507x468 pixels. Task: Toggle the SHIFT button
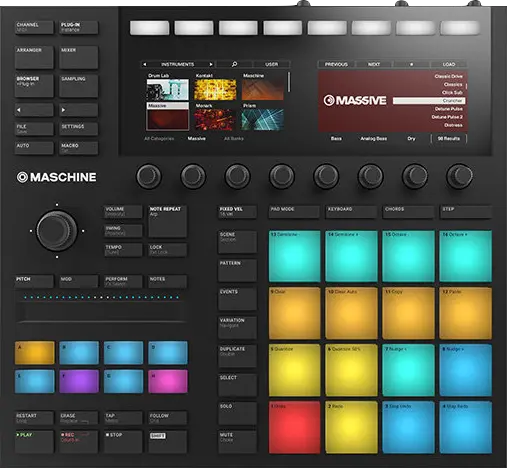pyautogui.click(x=168, y=442)
